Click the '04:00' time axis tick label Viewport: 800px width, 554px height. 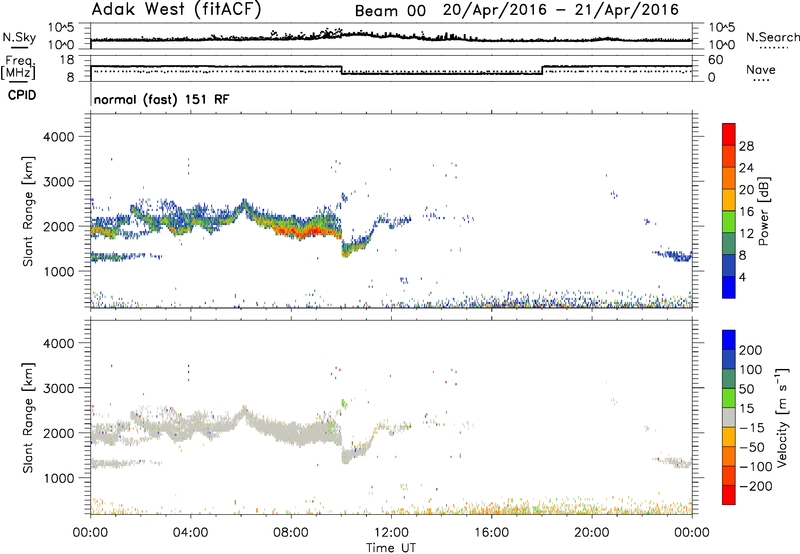(x=190, y=533)
